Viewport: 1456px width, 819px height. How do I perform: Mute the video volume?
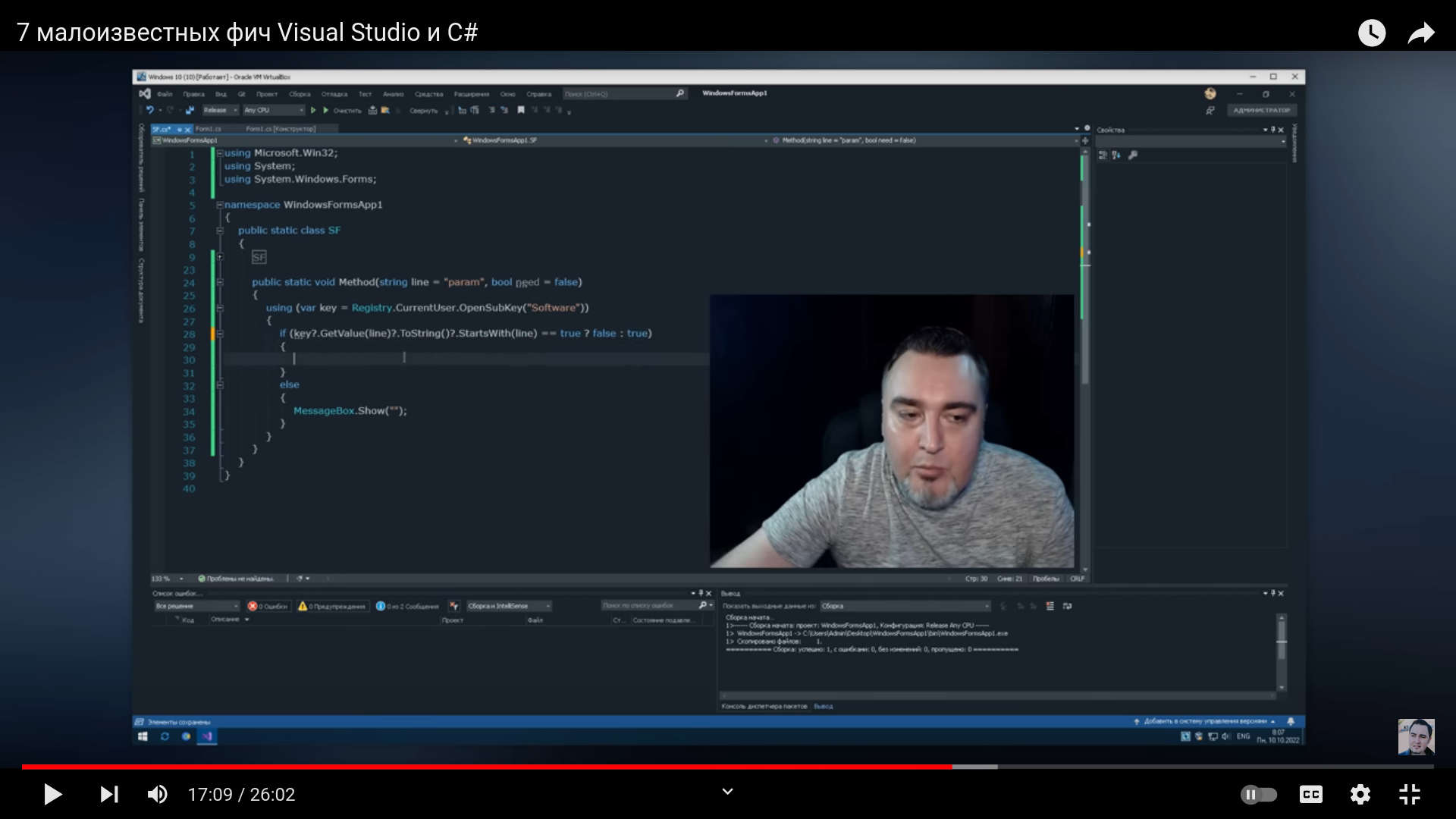[x=157, y=794]
